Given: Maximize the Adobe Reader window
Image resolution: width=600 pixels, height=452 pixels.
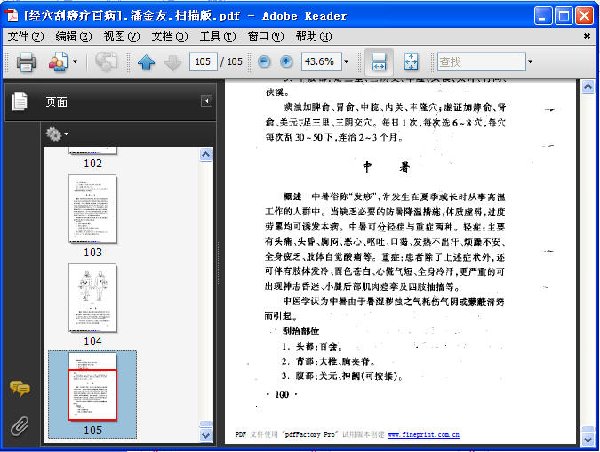Looking at the screenshot, I should [564, 16].
